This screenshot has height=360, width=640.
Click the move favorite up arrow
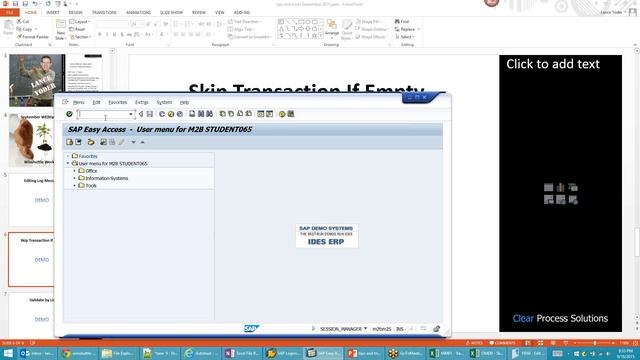click(x=142, y=142)
